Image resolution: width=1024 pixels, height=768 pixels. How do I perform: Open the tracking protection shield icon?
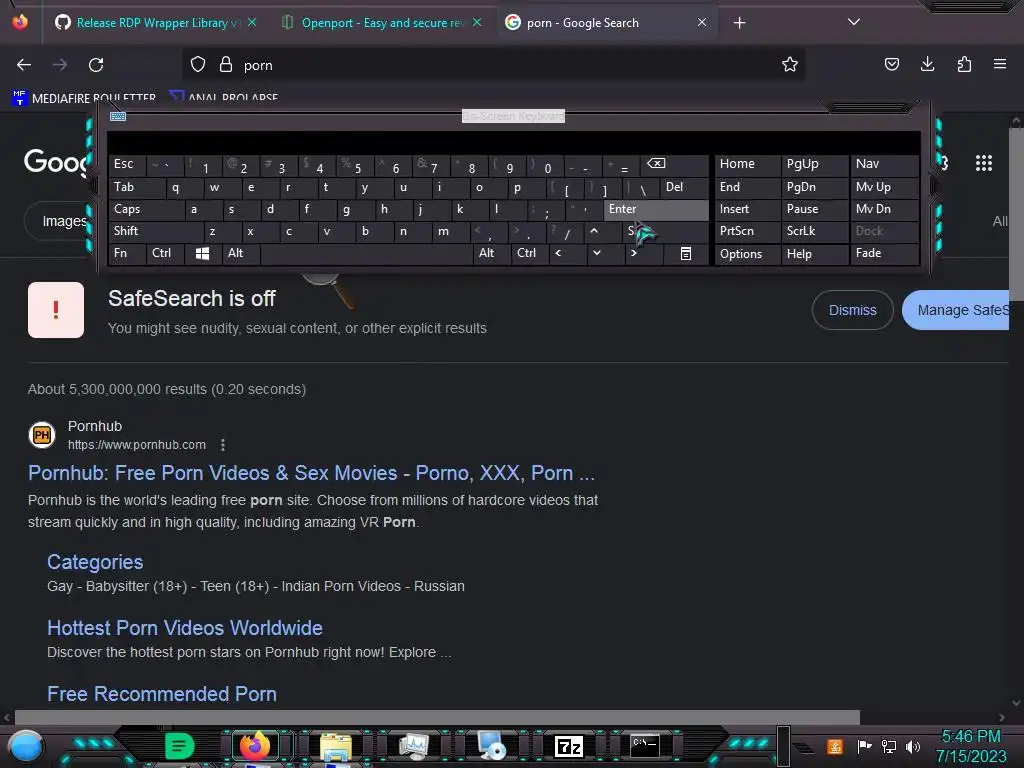[x=198, y=65]
